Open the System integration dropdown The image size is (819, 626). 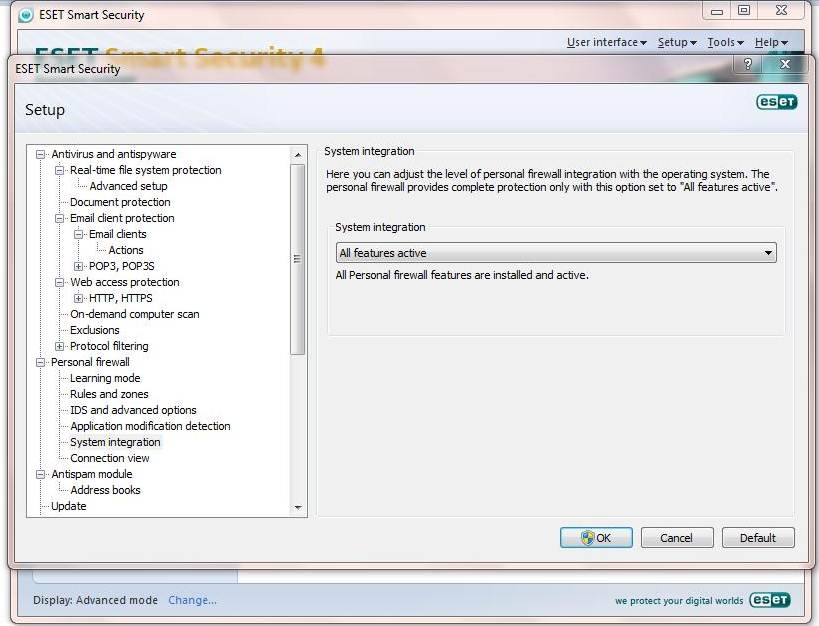pos(556,253)
